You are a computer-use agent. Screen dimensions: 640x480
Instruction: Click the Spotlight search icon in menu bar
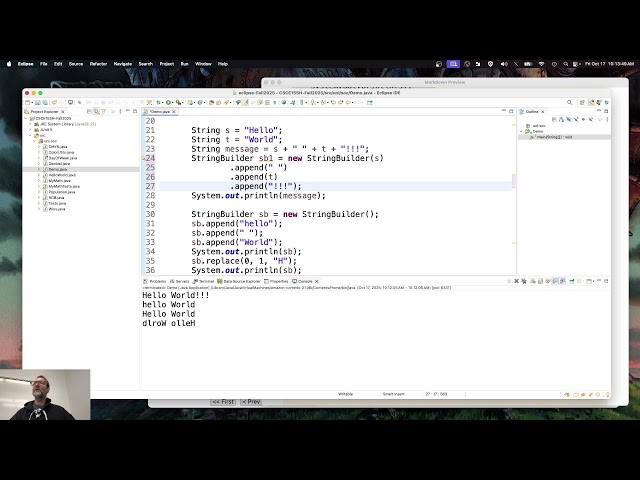tap(565, 64)
